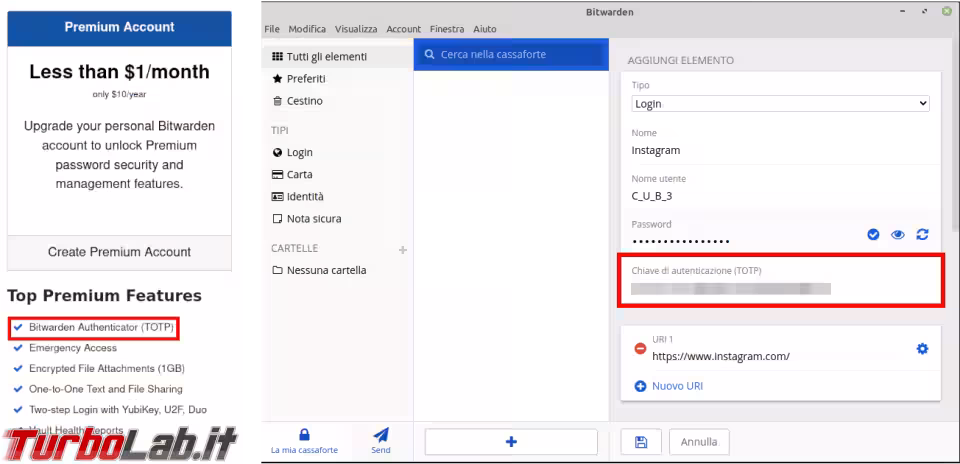Open the Cestino trash filter

[304, 101]
